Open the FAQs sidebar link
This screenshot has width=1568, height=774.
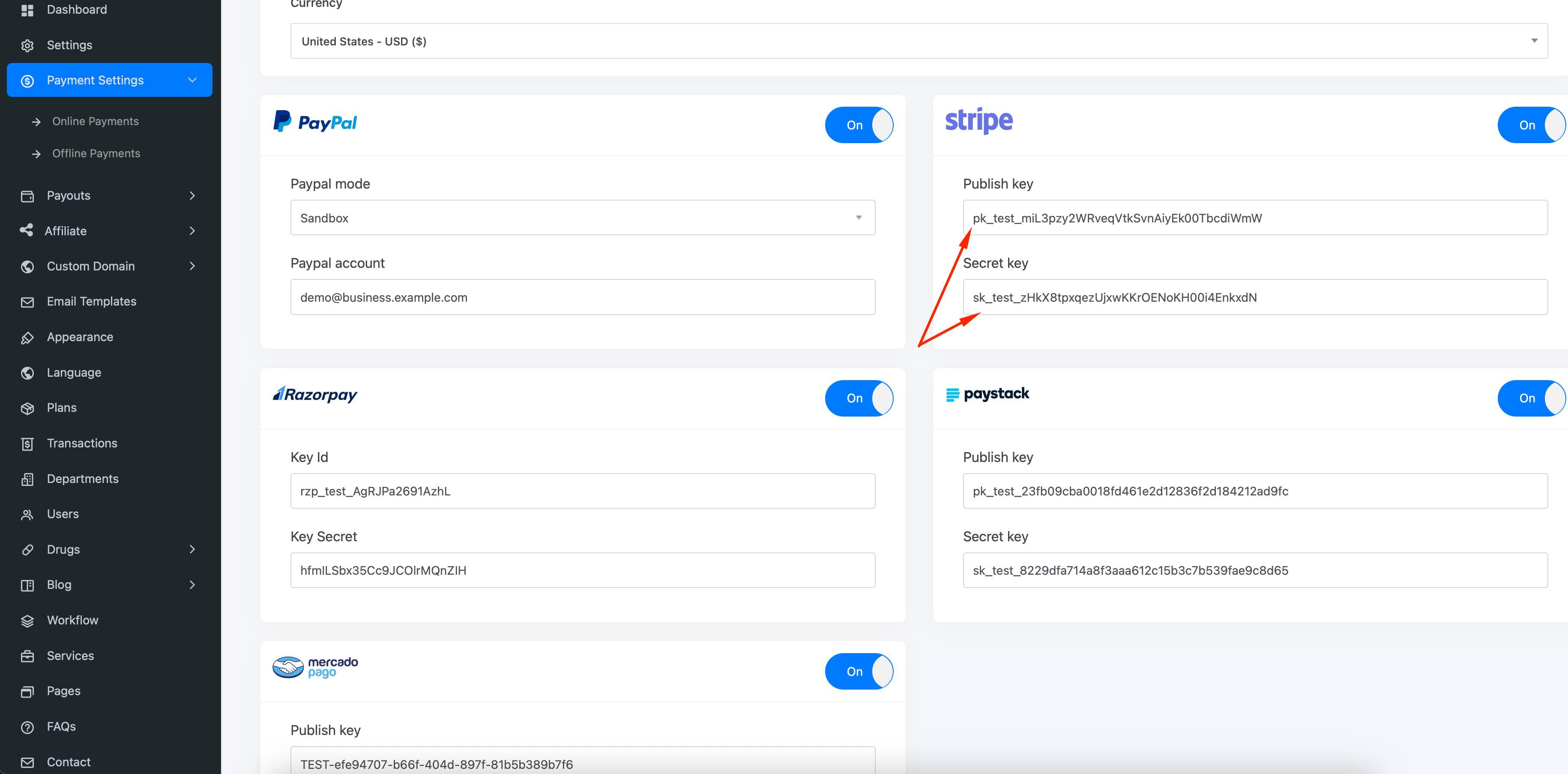click(61, 726)
